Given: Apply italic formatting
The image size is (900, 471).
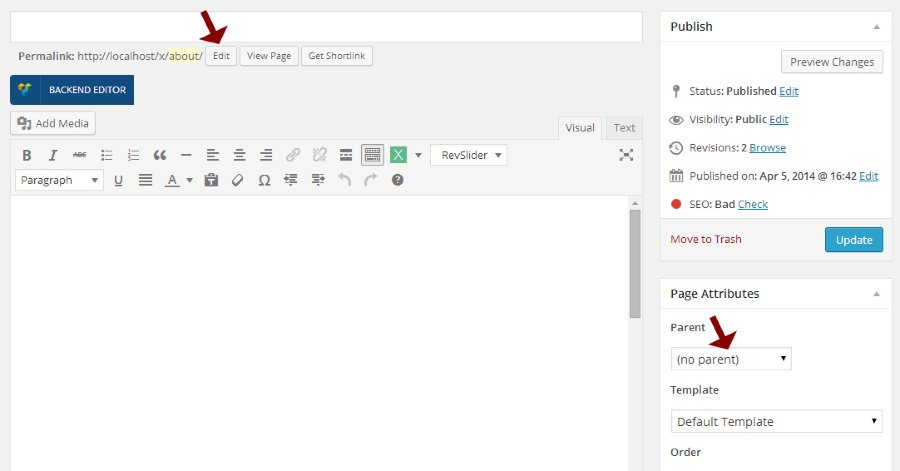Looking at the screenshot, I should (53, 155).
